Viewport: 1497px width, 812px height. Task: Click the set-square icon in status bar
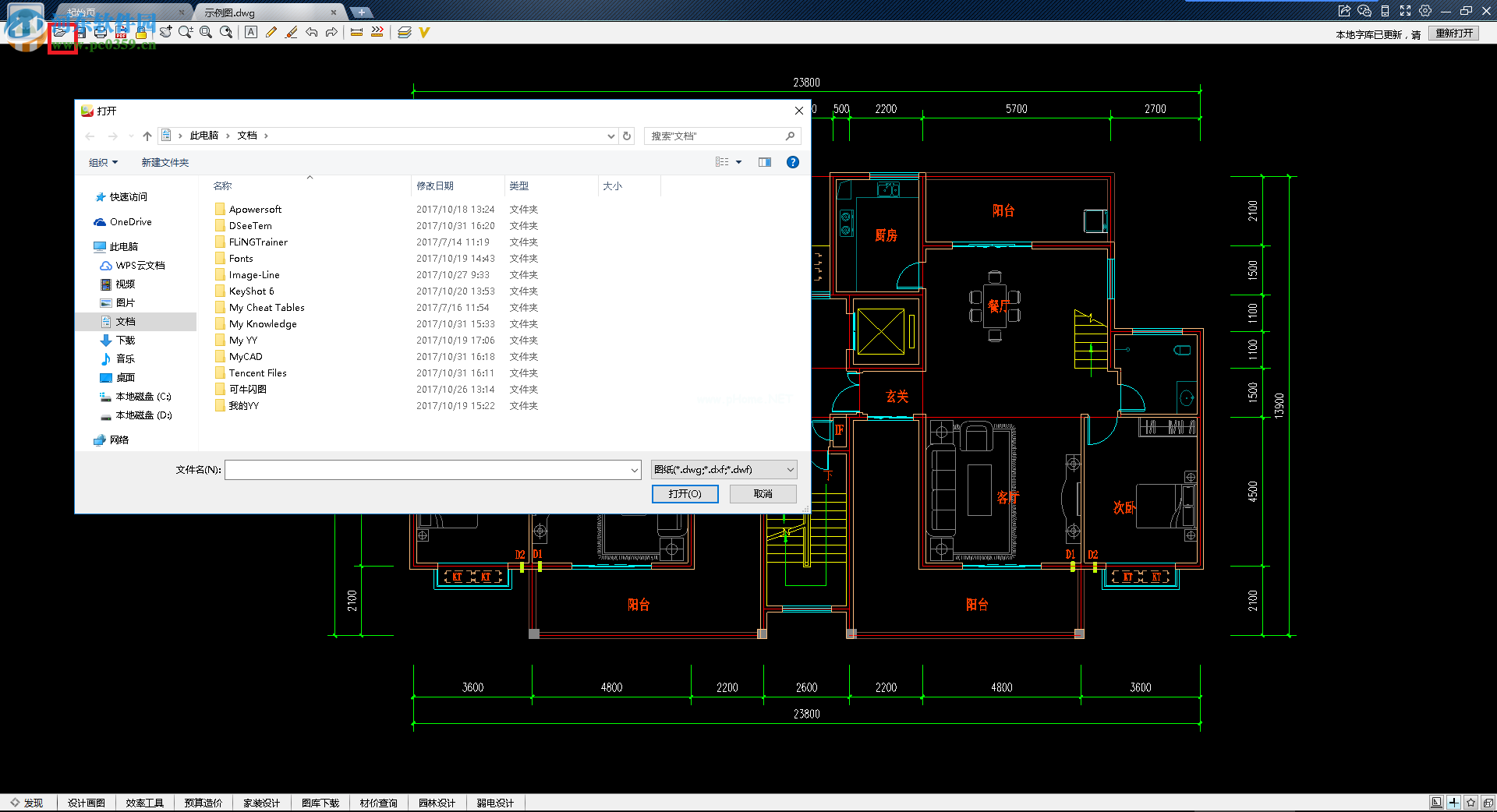coord(1437,803)
